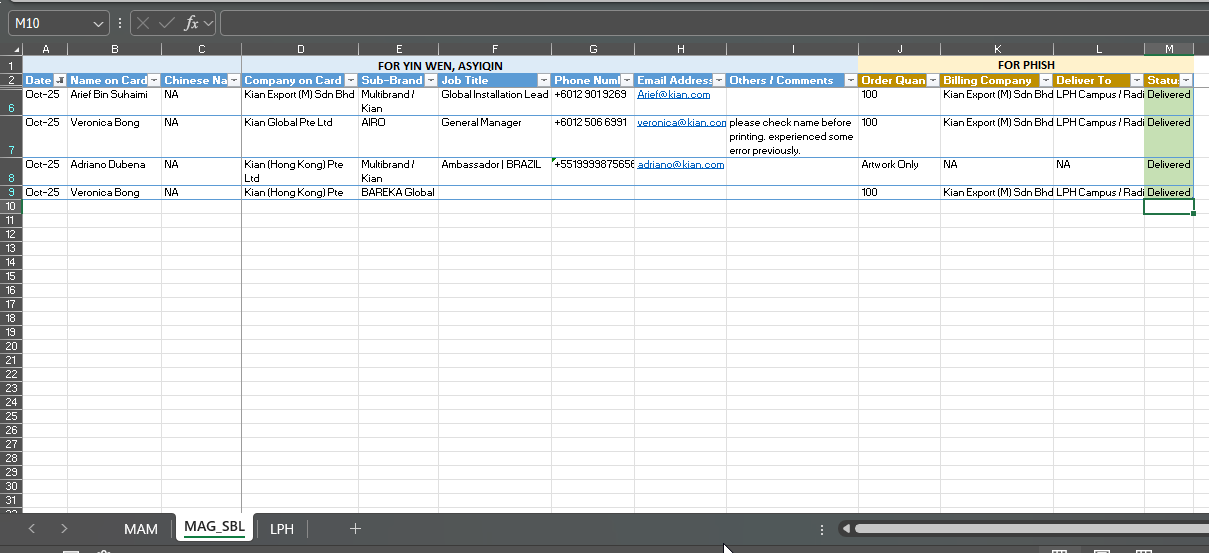The image size is (1209, 553).
Task: Open the Job Title filter dropdown
Action: pos(543,80)
